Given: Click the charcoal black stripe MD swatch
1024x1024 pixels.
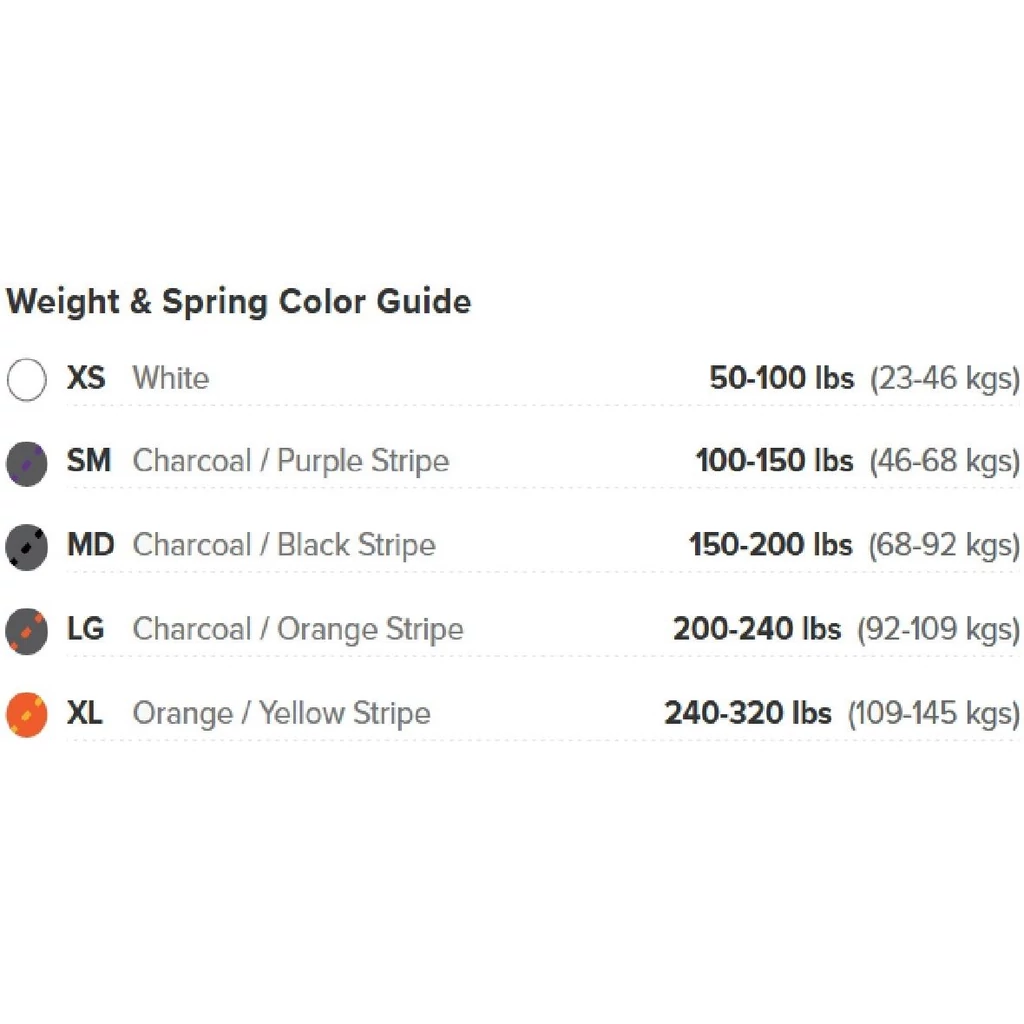Looking at the screenshot, I should click(26, 547).
